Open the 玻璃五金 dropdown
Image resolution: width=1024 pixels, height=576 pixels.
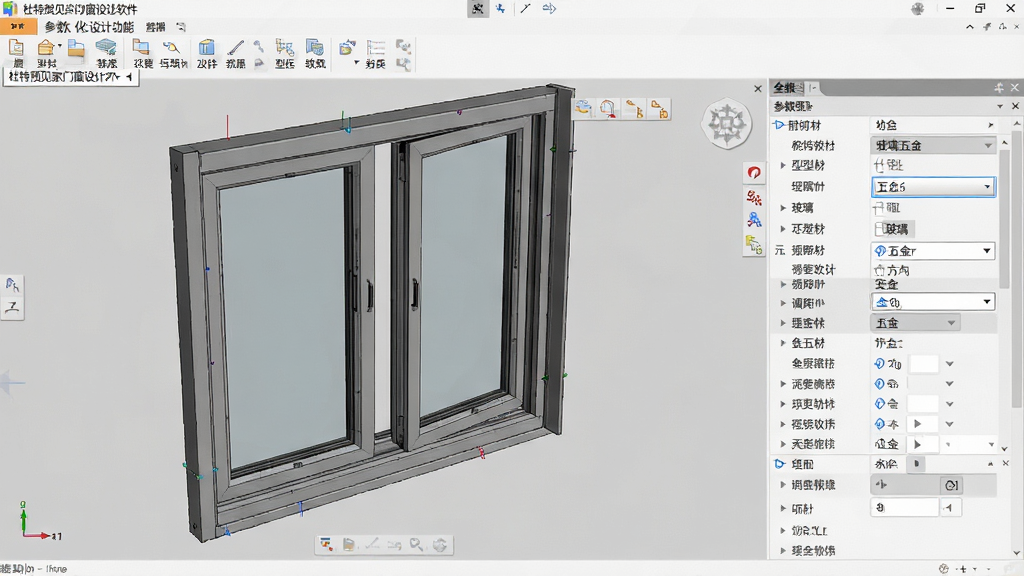pos(933,145)
